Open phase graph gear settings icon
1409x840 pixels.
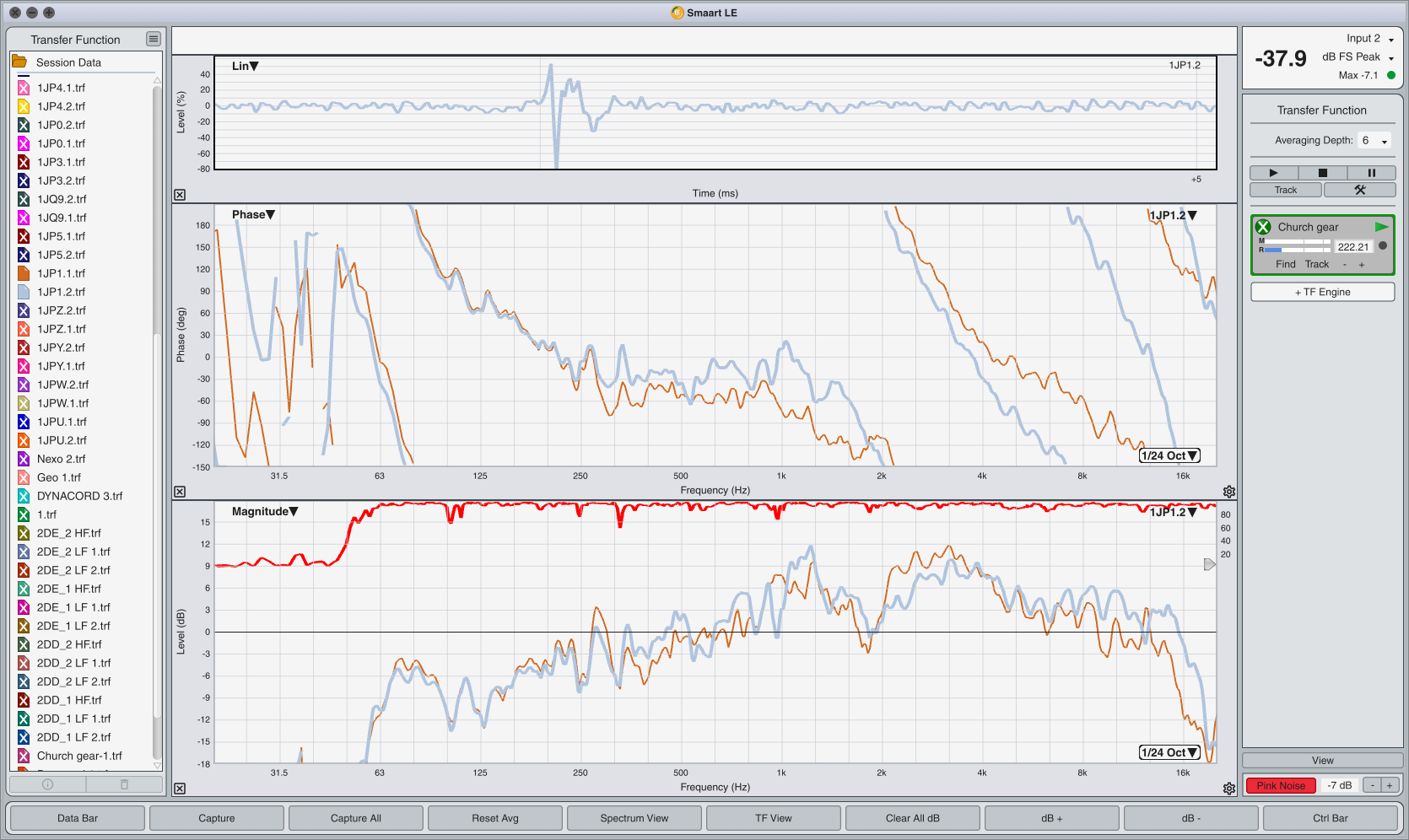1229,492
